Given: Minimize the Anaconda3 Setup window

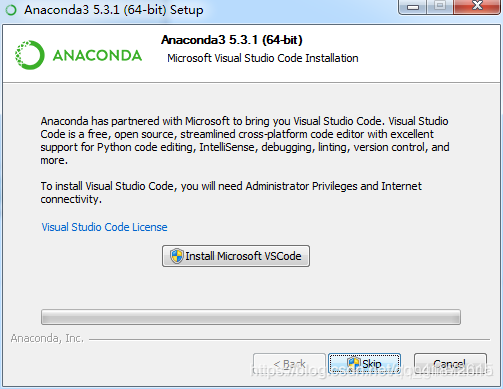Looking at the screenshot, I should pos(413,6).
